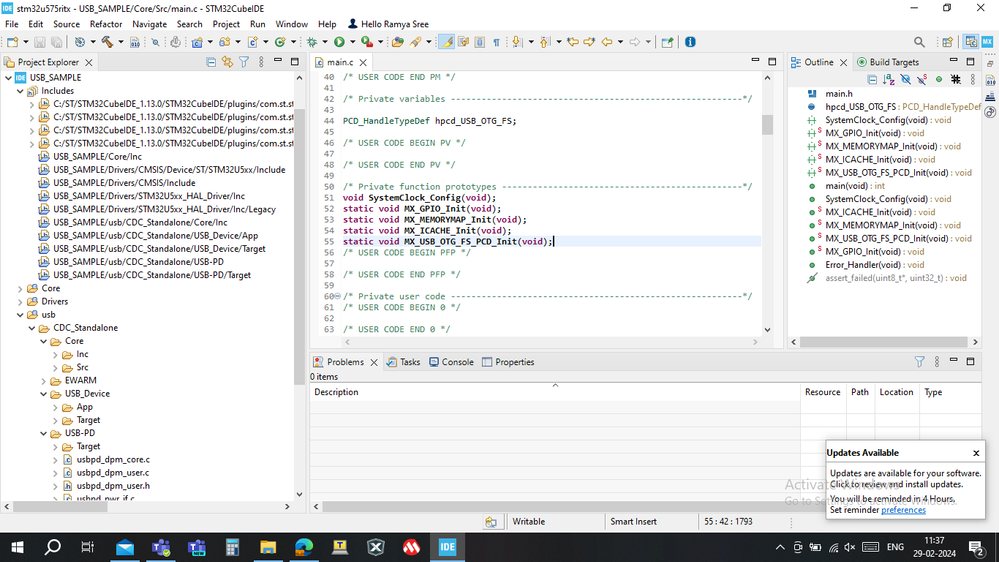Open the Microchip app in taskbar
The image size is (999, 562).
coord(411,547)
